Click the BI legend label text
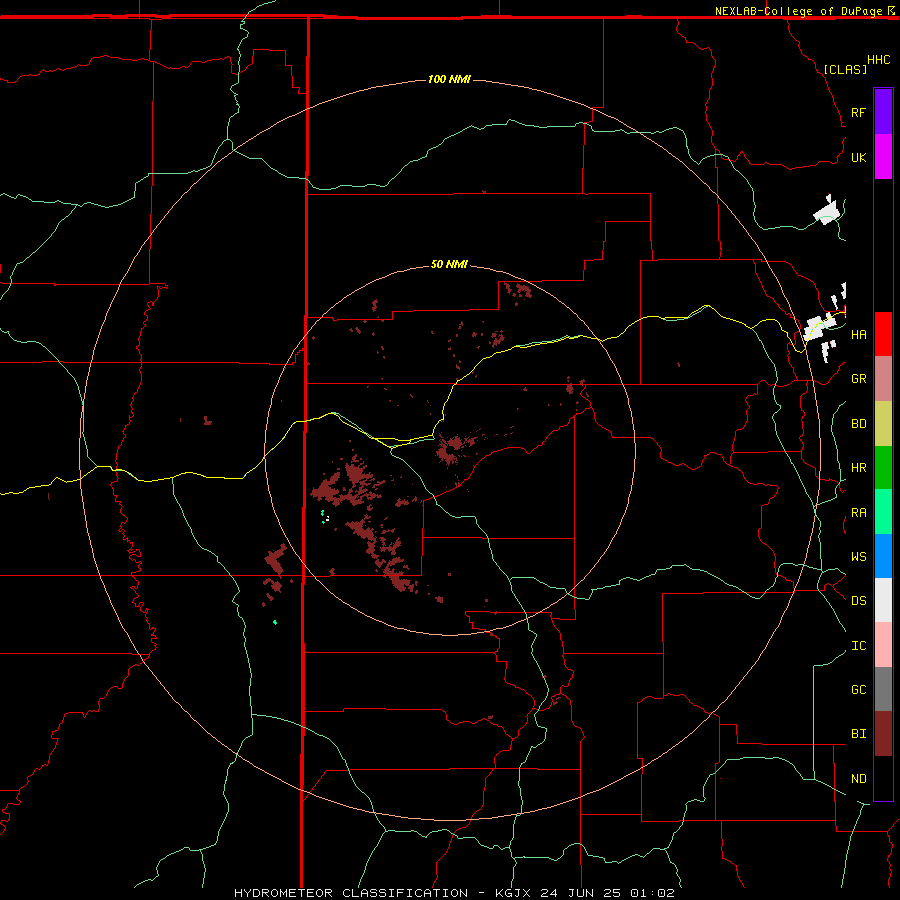 point(858,734)
